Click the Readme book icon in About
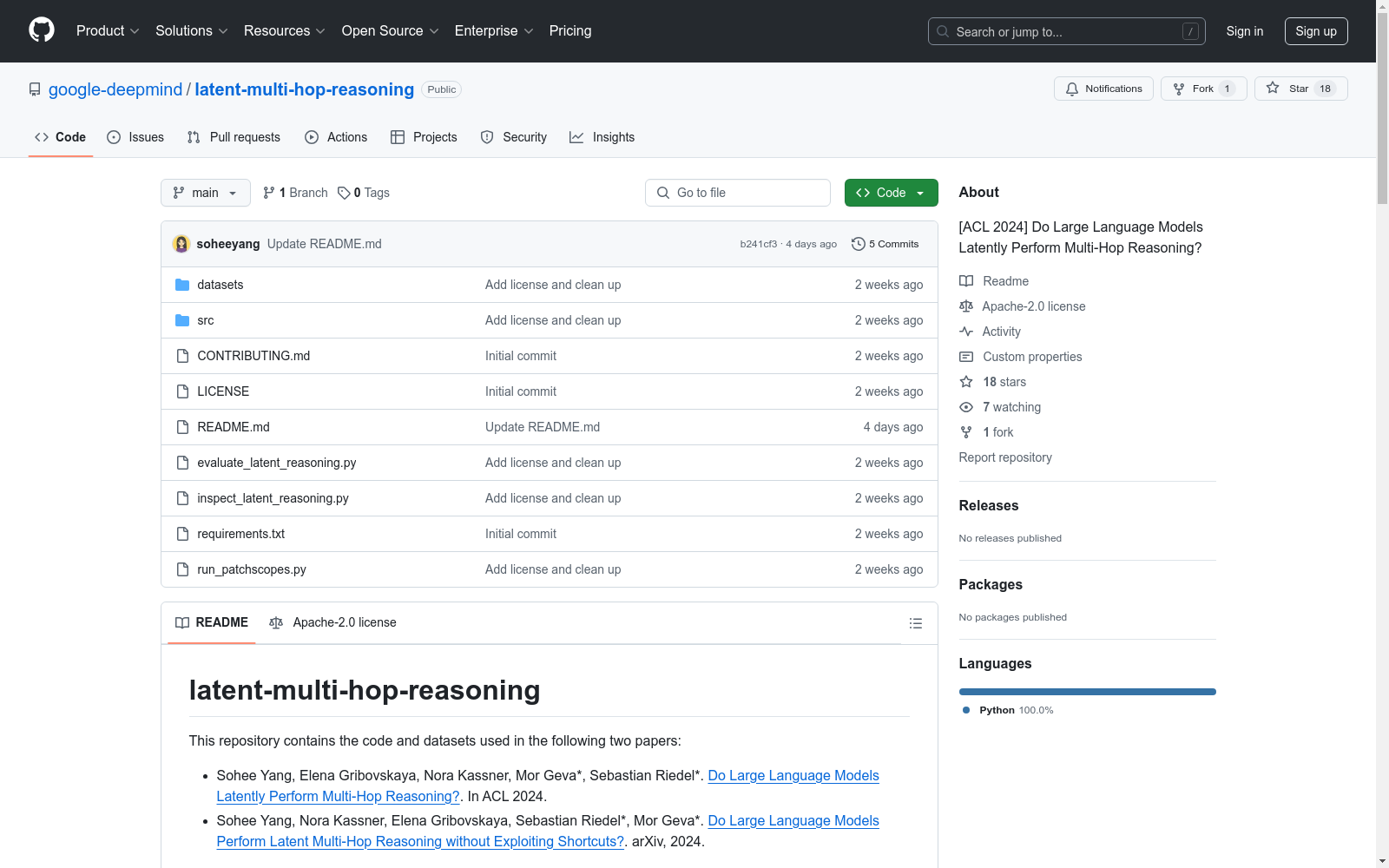The image size is (1389, 868). tap(966, 281)
